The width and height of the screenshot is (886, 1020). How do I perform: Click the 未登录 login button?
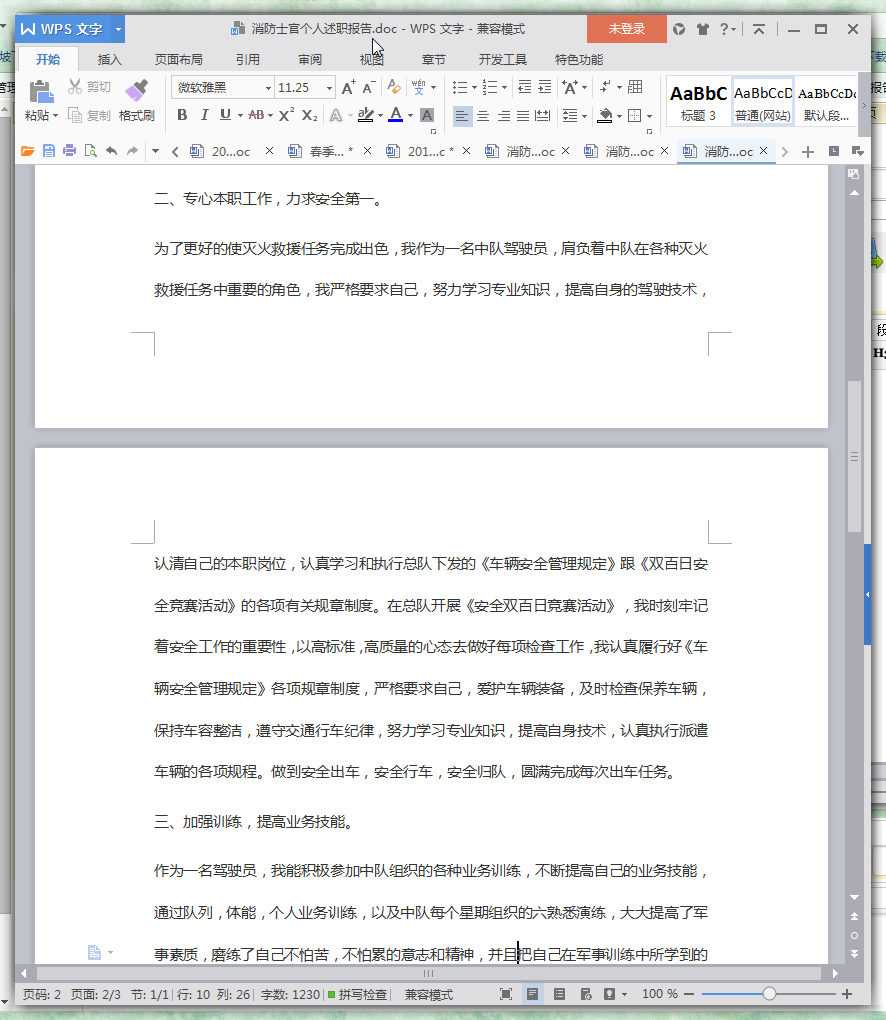pos(627,29)
